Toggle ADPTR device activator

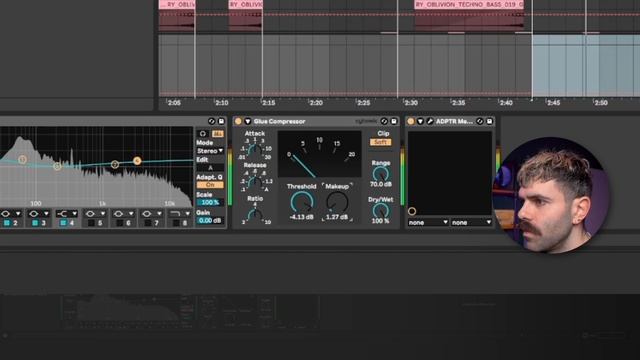(411, 121)
